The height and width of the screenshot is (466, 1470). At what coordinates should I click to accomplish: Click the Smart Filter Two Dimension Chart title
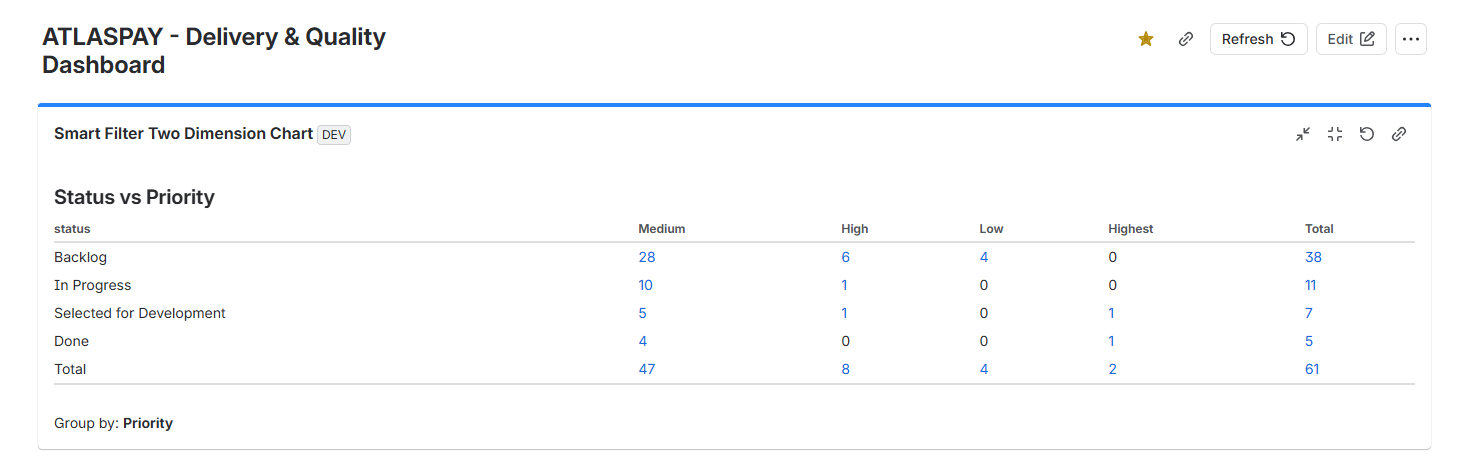click(183, 134)
